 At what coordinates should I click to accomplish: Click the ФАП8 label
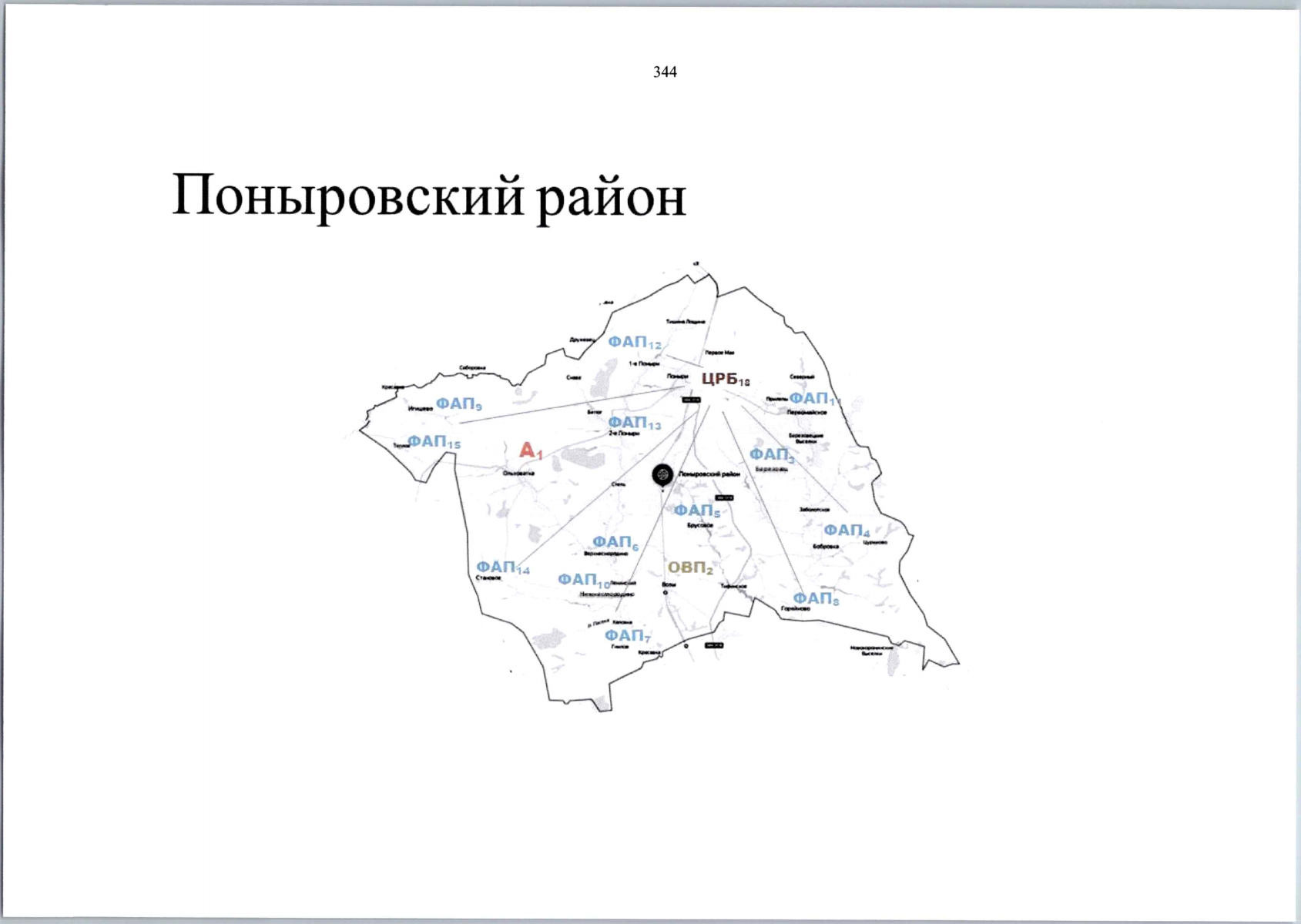click(x=816, y=599)
